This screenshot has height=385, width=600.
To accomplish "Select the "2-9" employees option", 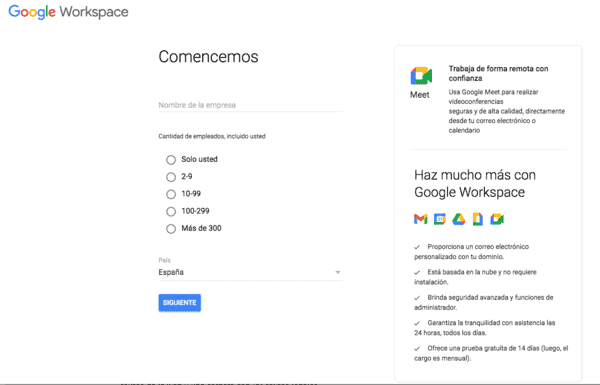I will [171, 177].
